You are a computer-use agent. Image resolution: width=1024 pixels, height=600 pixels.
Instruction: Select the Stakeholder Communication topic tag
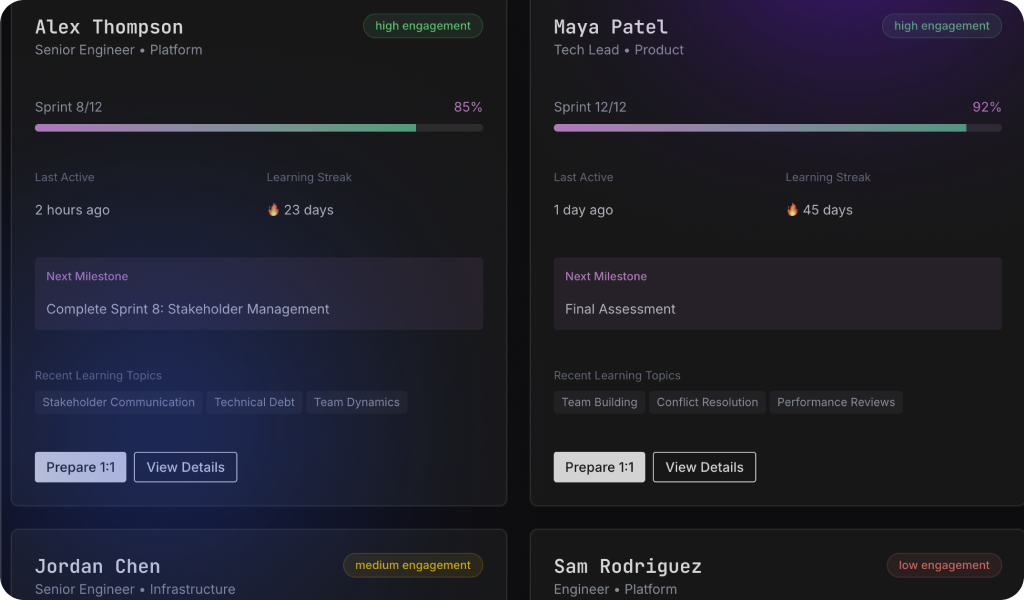point(118,402)
